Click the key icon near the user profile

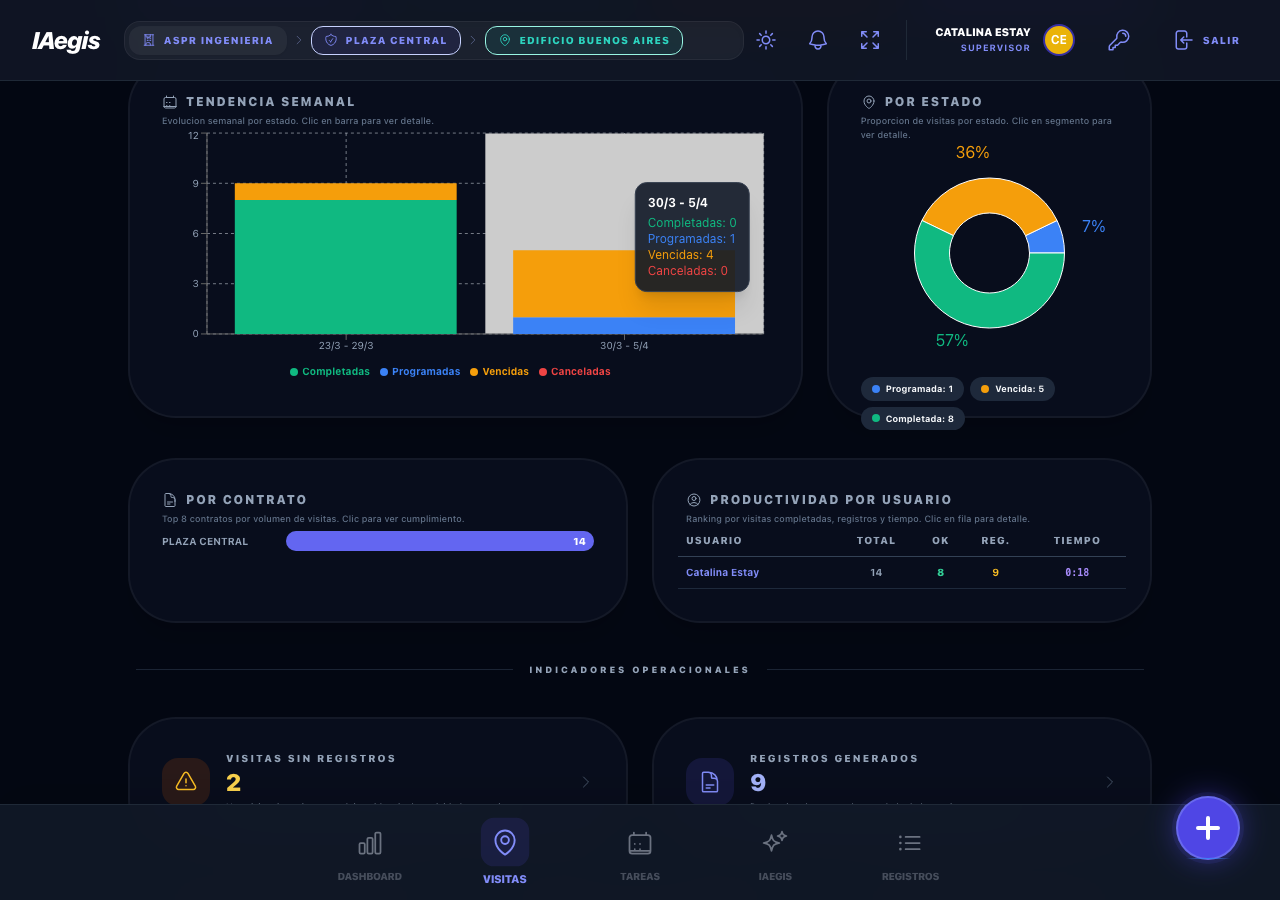1118,40
